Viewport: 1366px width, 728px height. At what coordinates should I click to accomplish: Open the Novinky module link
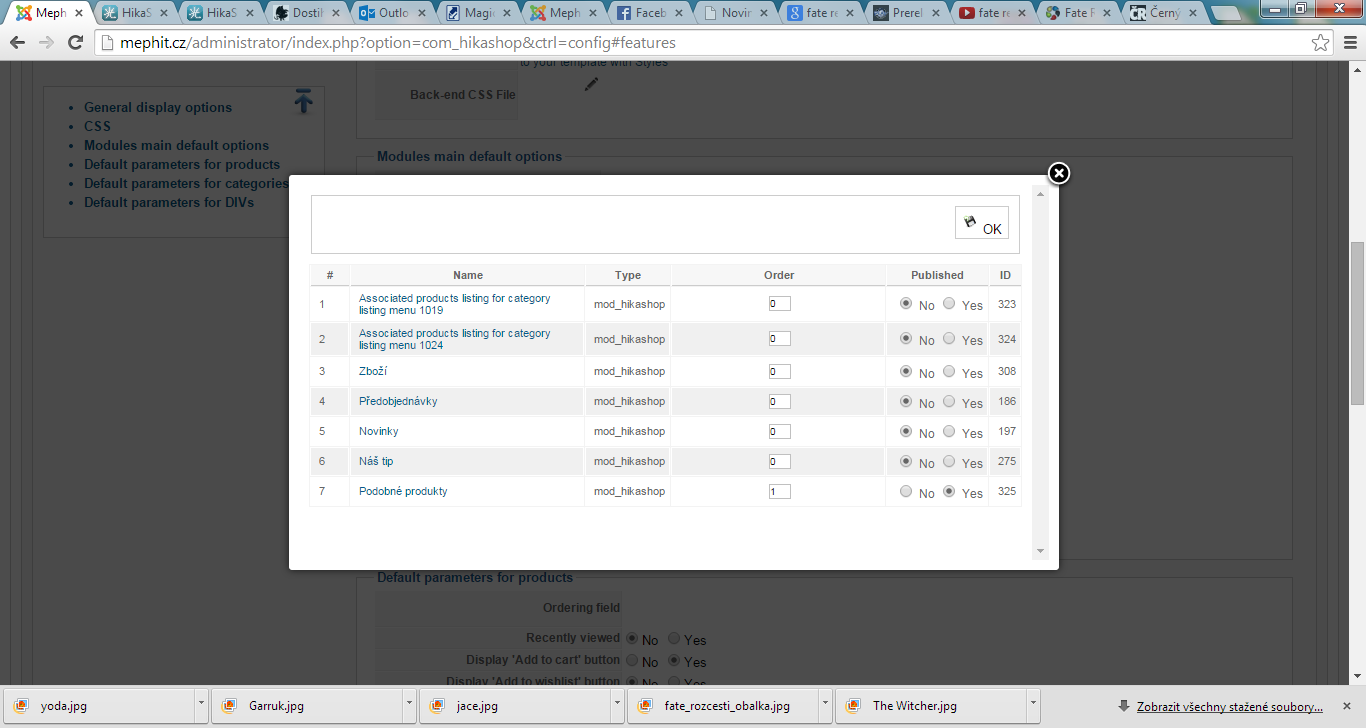tap(379, 431)
